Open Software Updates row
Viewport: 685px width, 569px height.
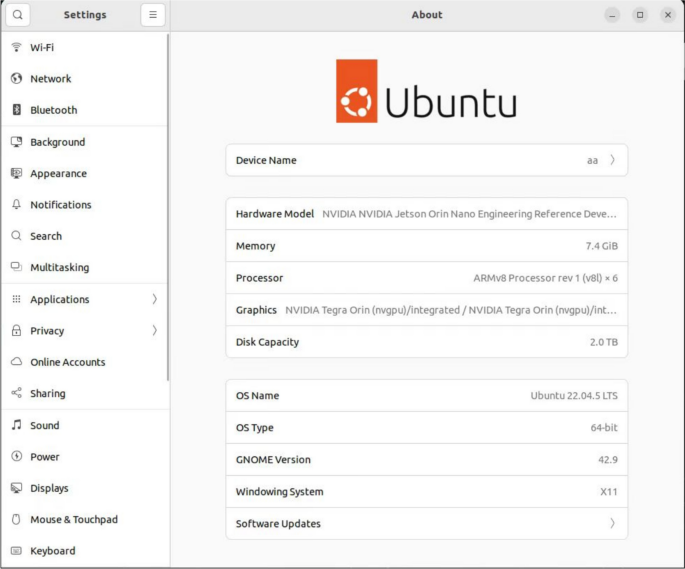point(426,524)
